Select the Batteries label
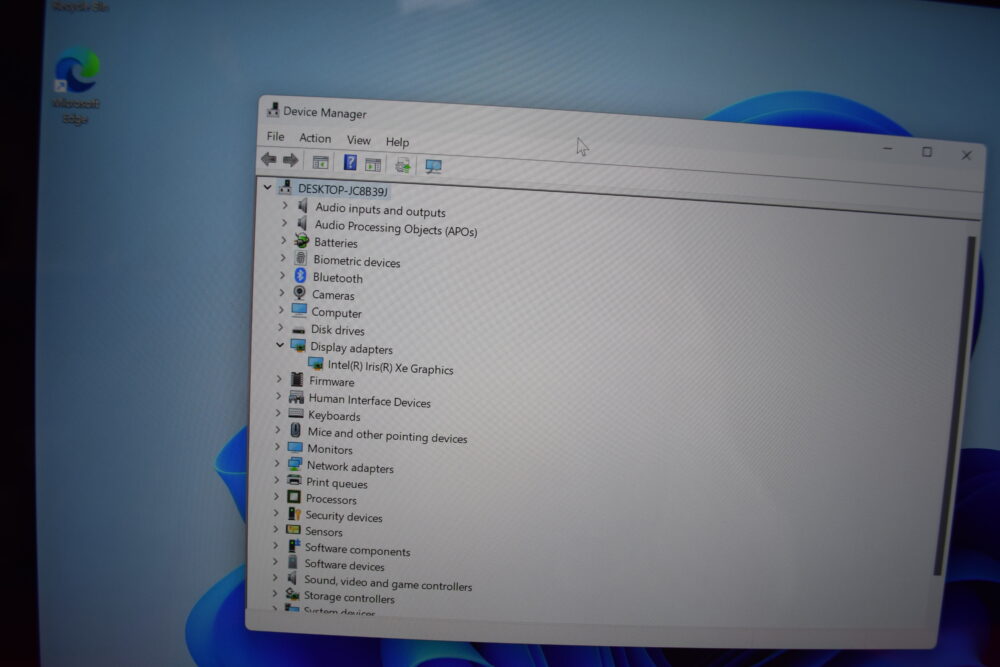 coord(335,243)
